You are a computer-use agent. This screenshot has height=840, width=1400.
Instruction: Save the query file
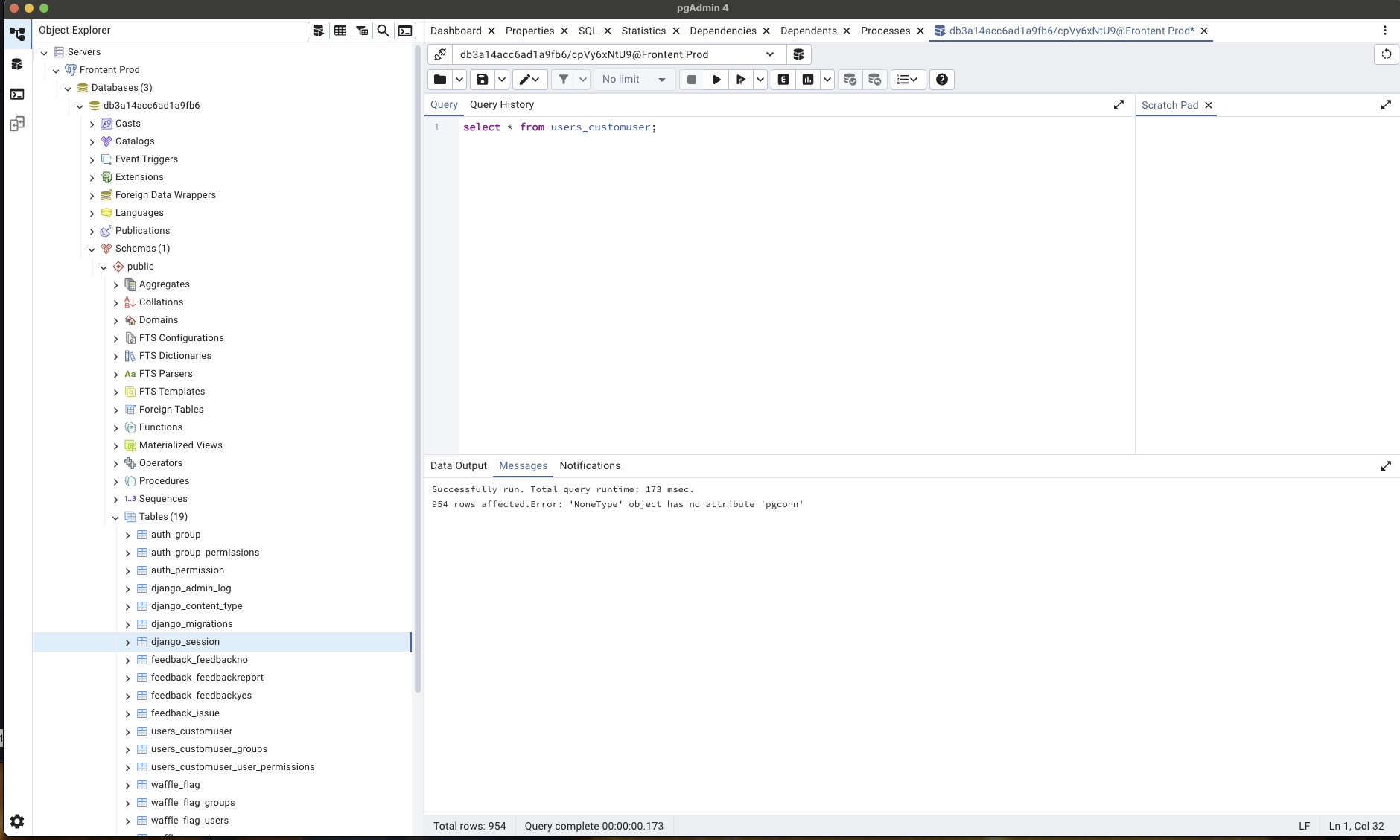coord(483,80)
